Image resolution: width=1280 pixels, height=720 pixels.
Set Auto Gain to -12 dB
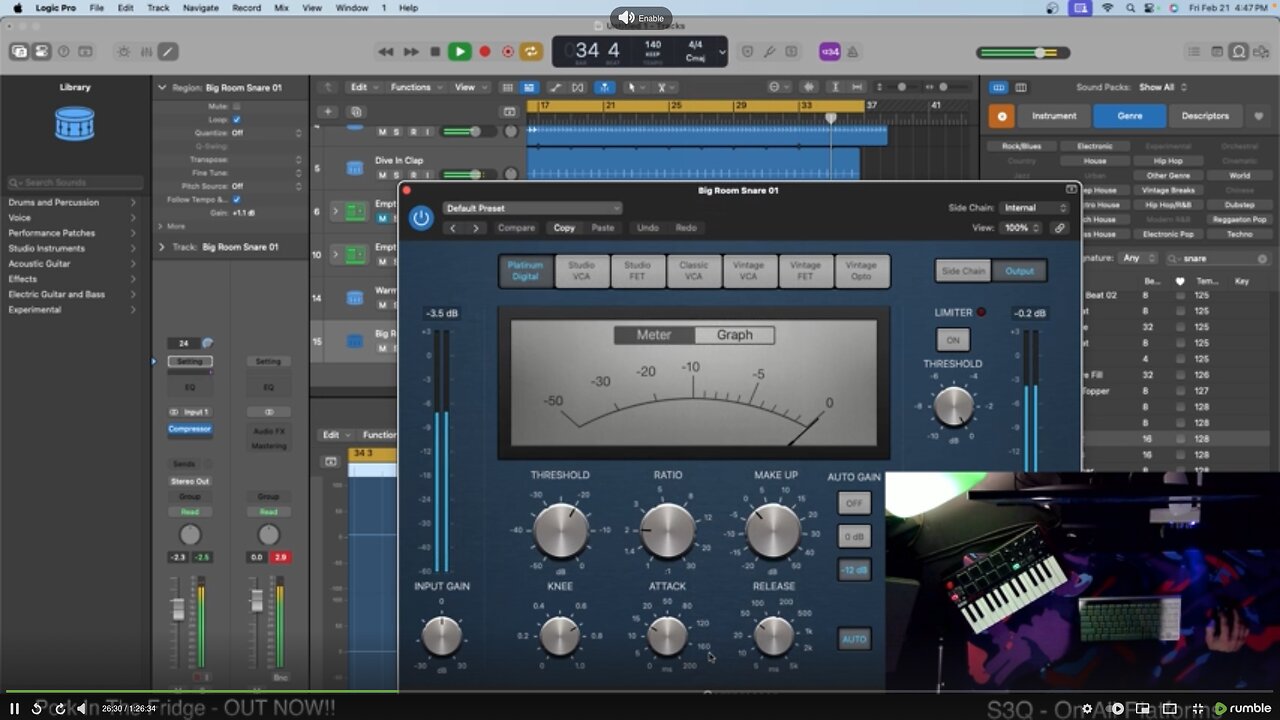(854, 570)
